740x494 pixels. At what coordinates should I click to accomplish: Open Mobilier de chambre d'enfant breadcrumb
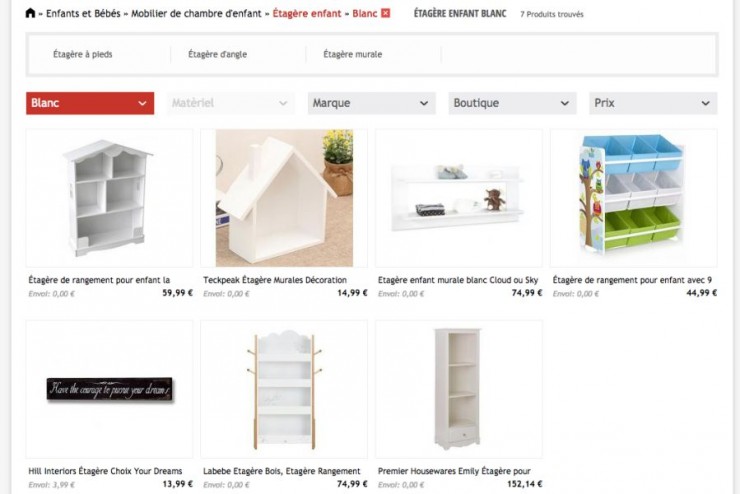196,14
